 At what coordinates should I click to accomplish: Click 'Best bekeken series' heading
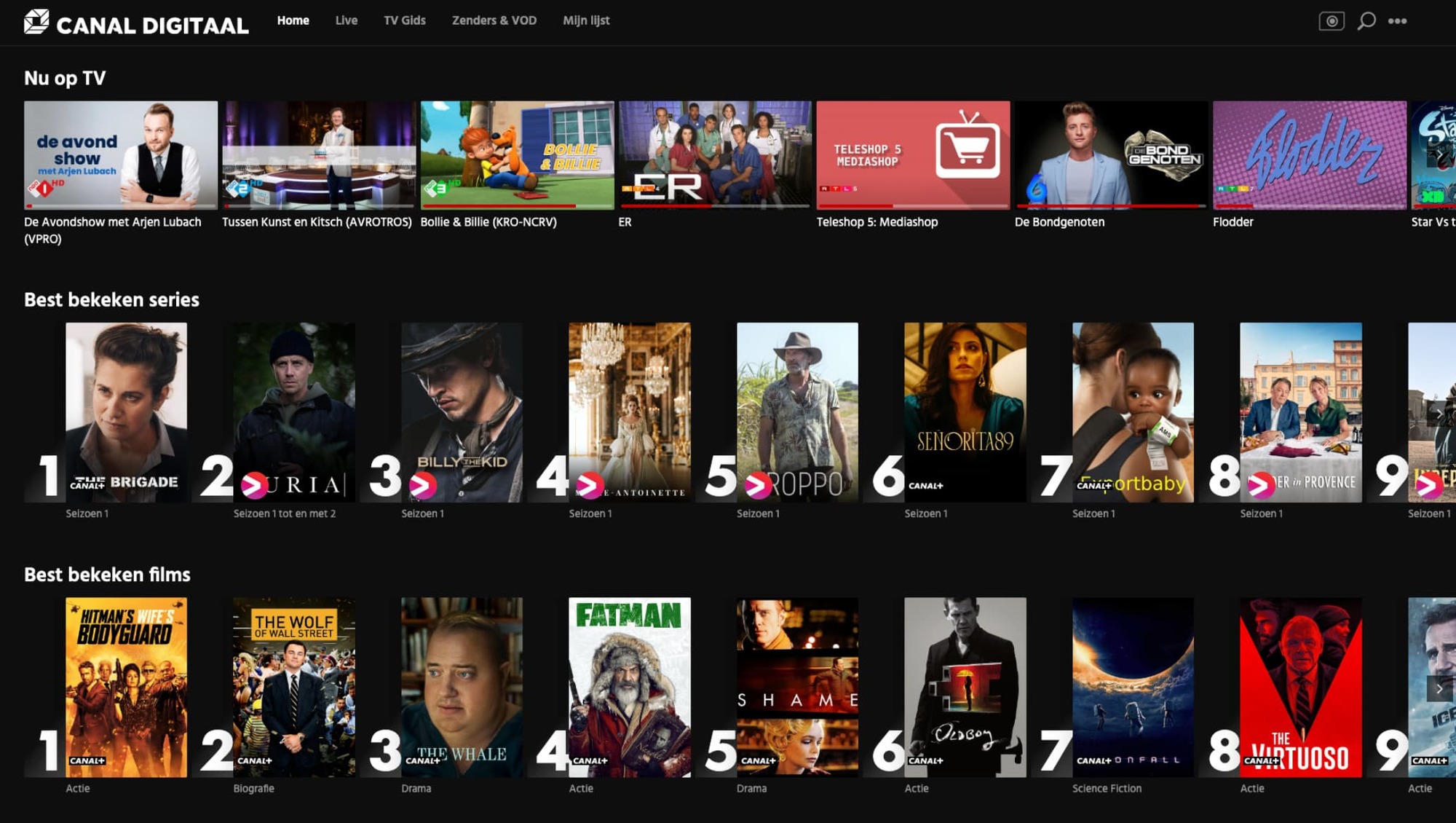111,300
